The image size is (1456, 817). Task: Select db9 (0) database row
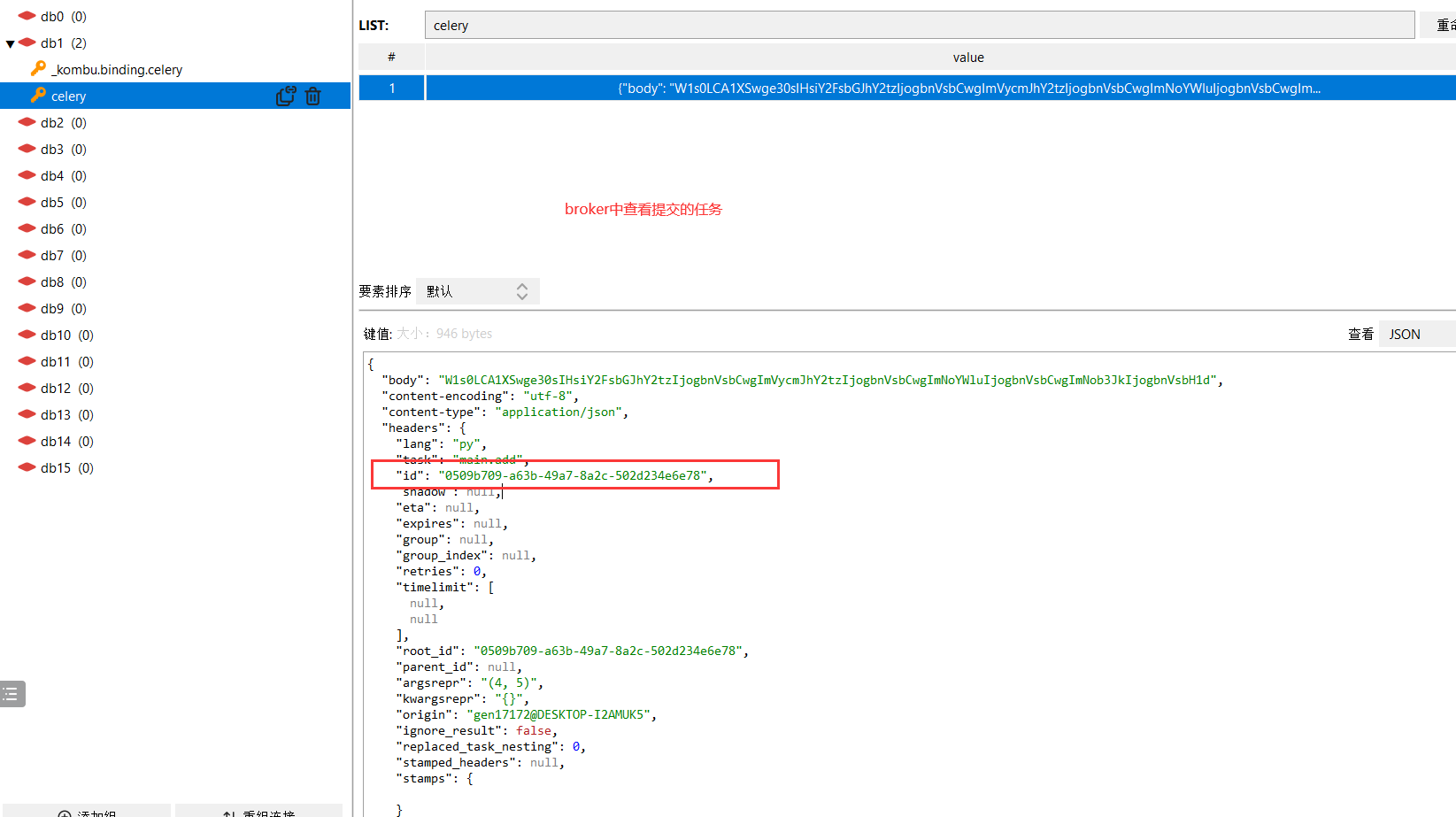point(175,308)
